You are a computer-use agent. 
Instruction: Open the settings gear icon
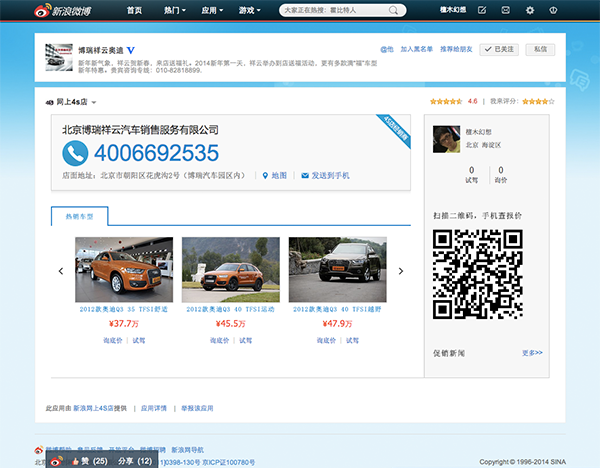tap(529, 11)
